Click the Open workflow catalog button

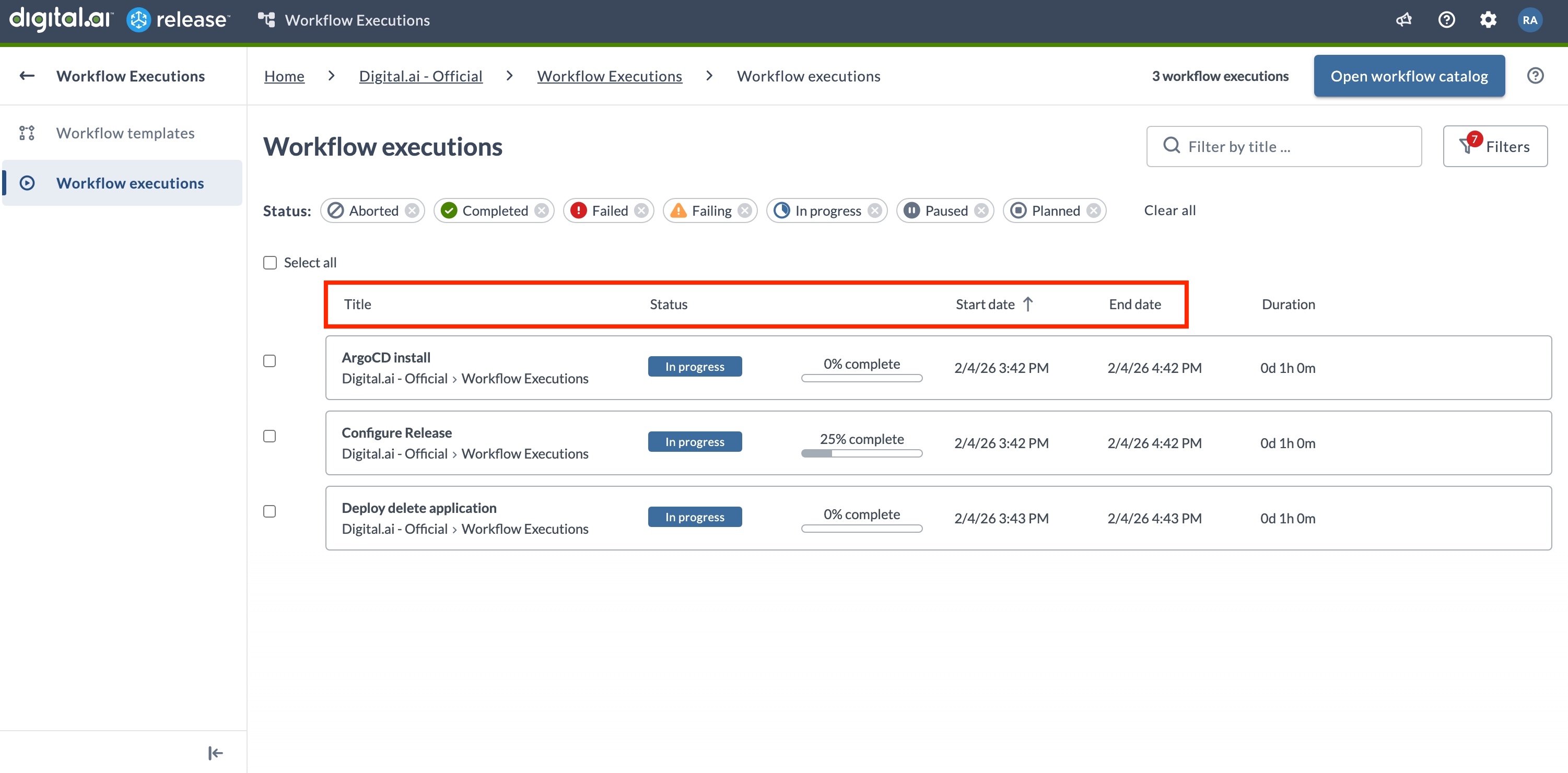(x=1409, y=76)
